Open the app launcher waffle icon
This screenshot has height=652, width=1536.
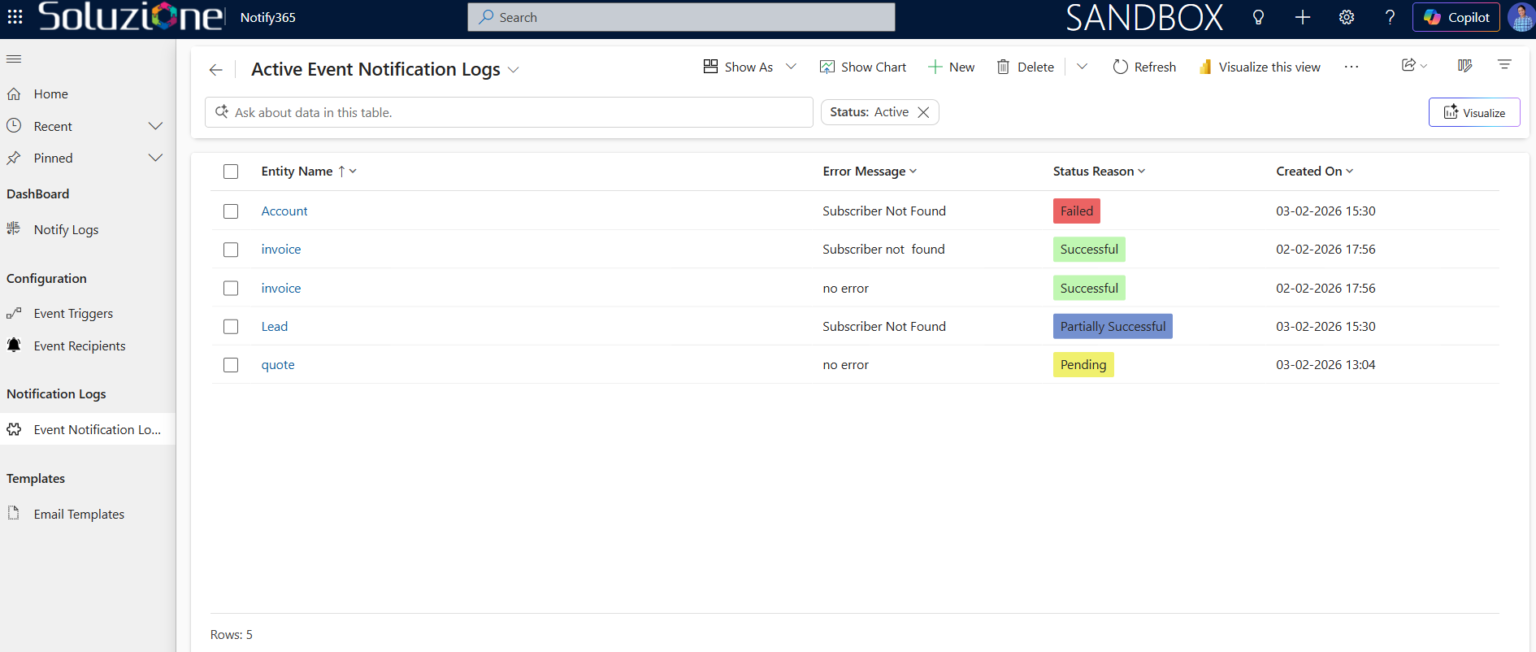[15, 17]
